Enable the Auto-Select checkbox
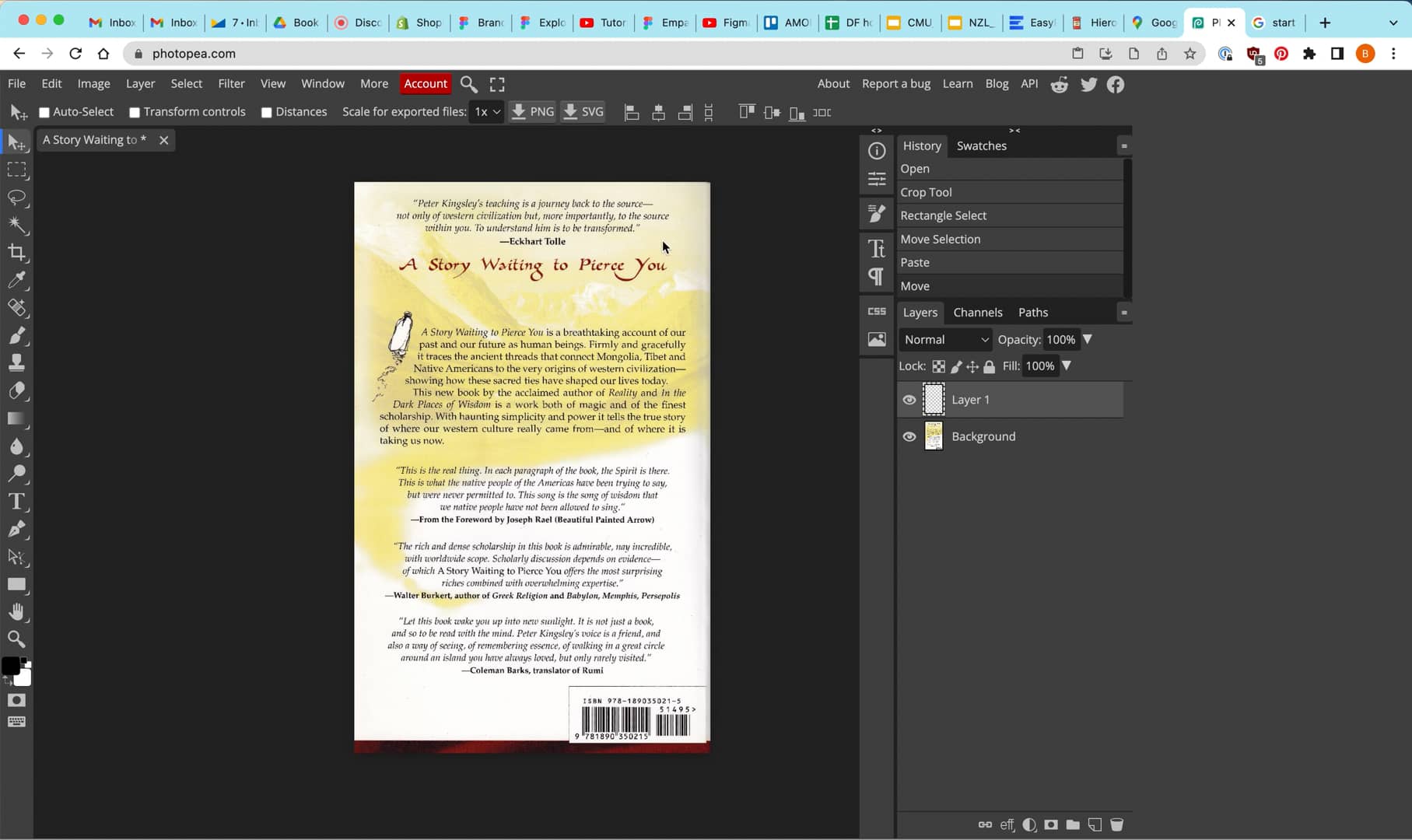Screen dimensions: 1412x840 44,112
